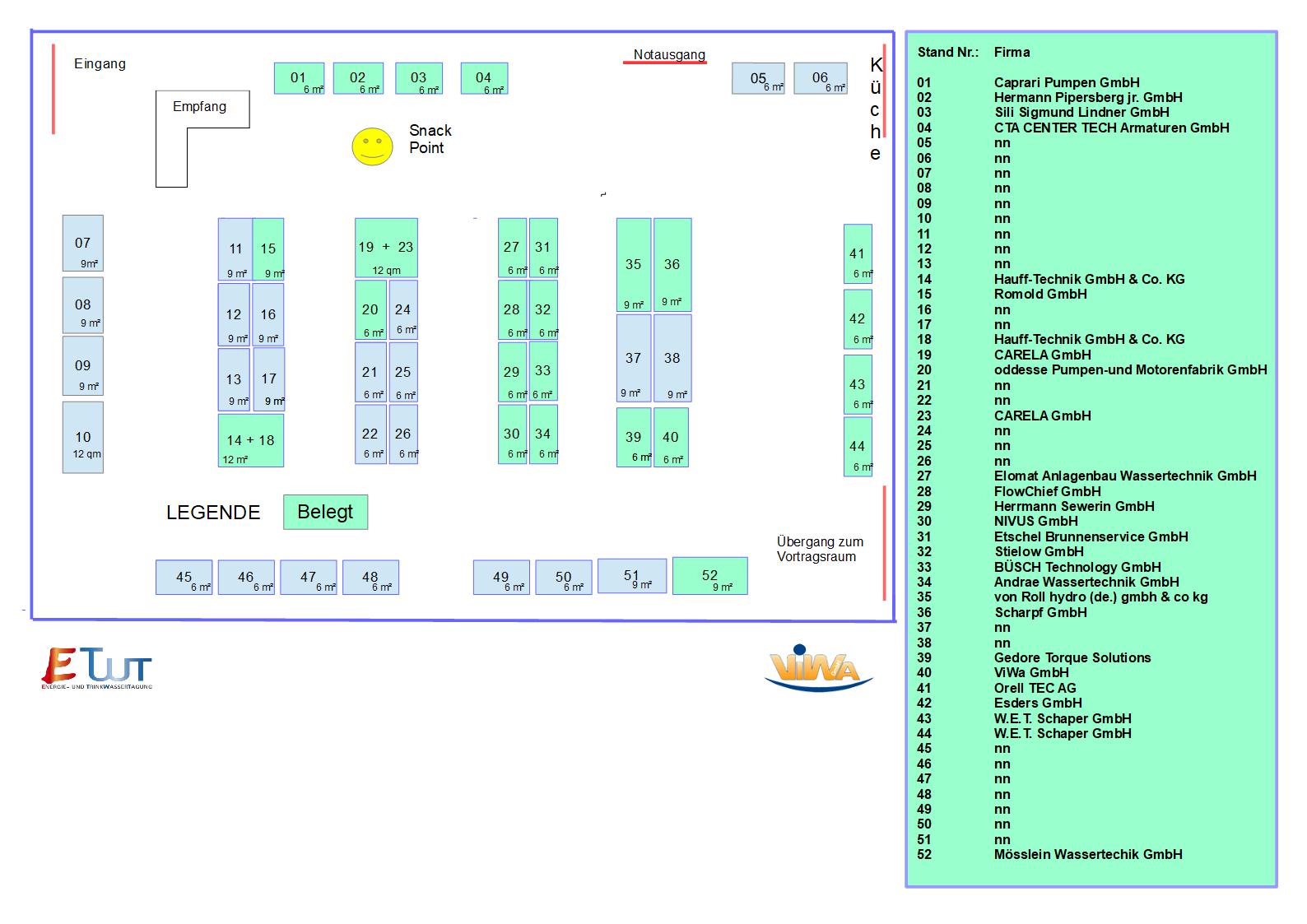Click W.E.T. Schaper GmbH for stand 43

click(x=1063, y=718)
